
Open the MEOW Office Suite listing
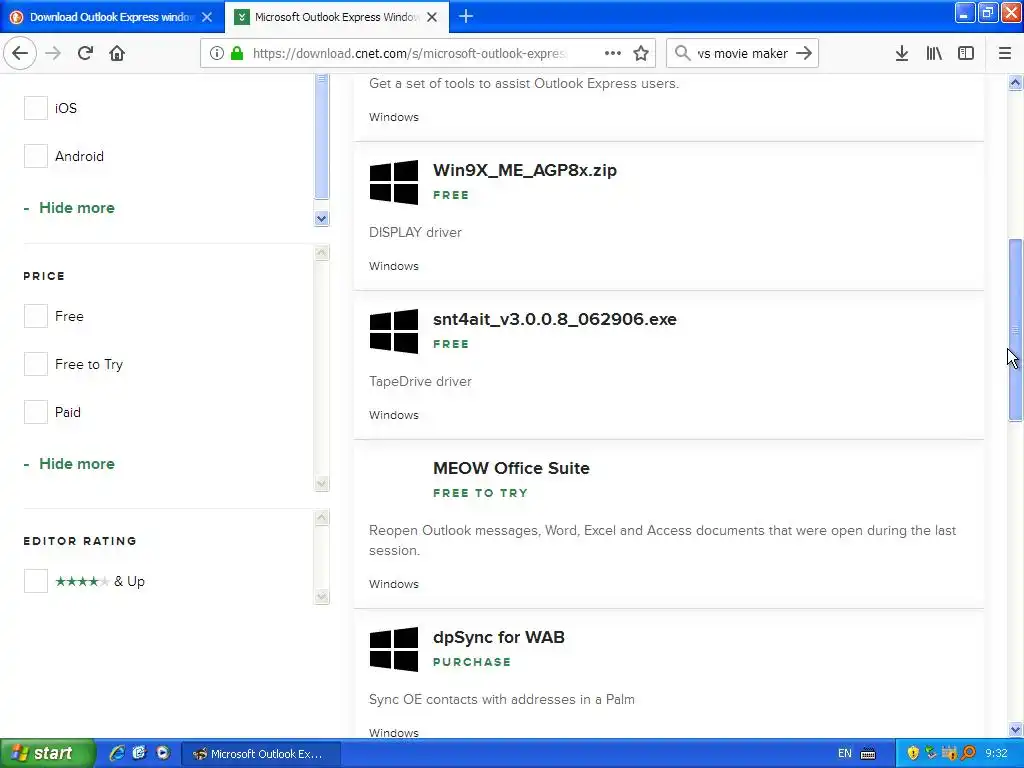[x=511, y=468]
